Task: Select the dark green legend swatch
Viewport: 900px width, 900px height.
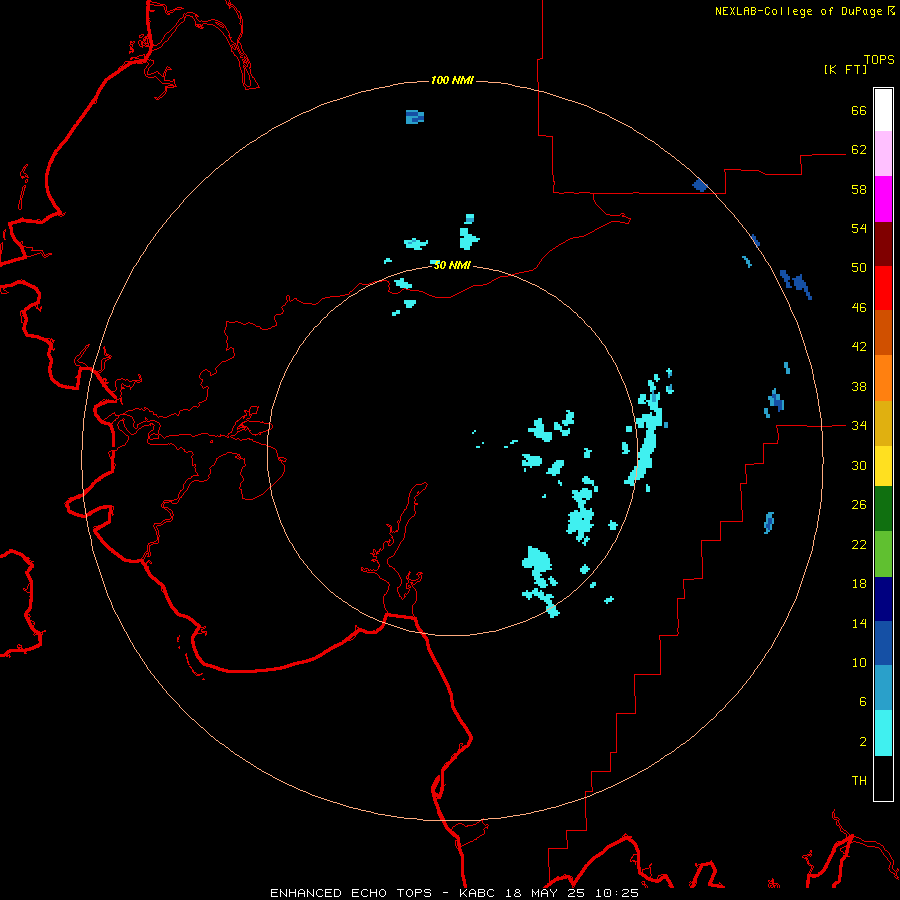Action: (x=883, y=509)
